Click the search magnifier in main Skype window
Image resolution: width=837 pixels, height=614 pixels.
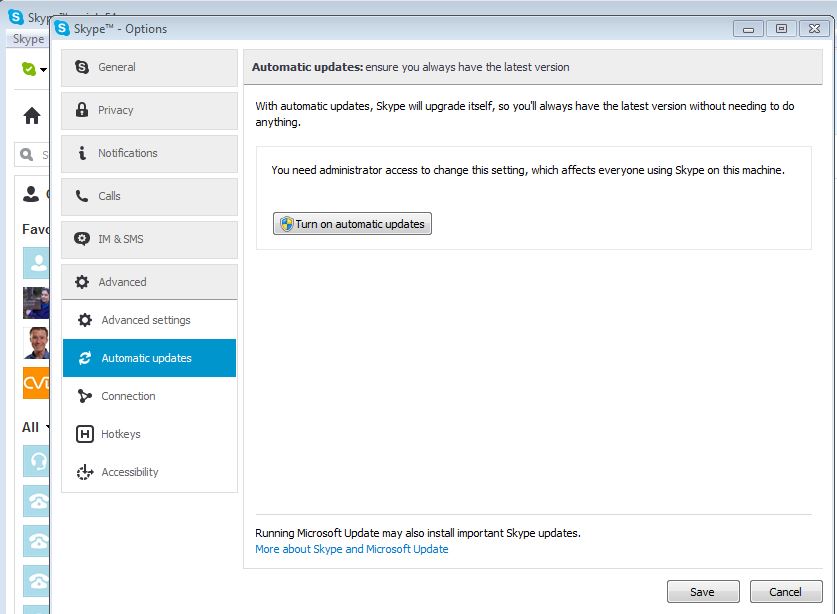click(26, 155)
